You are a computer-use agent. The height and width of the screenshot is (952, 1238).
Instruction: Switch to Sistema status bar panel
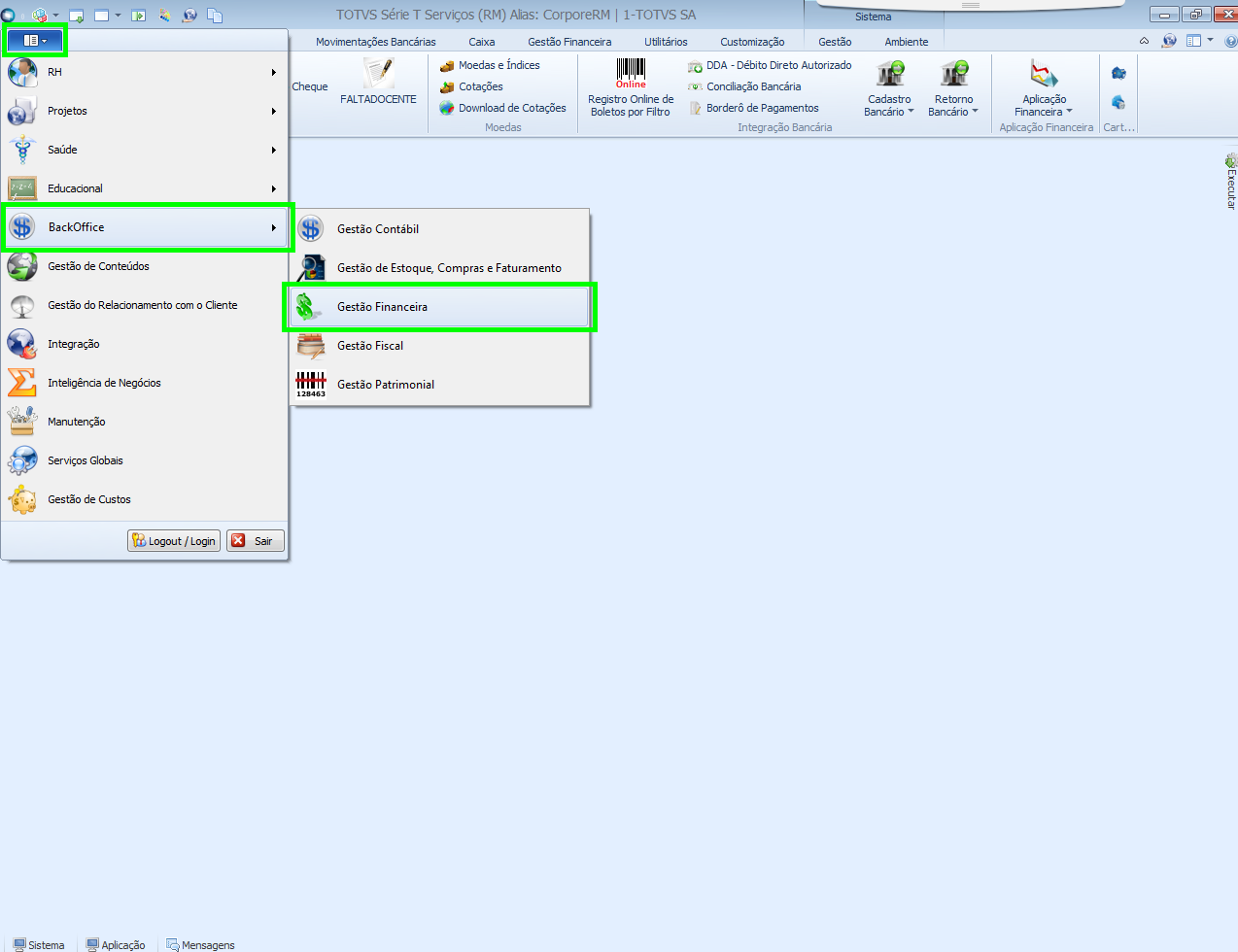point(39,944)
